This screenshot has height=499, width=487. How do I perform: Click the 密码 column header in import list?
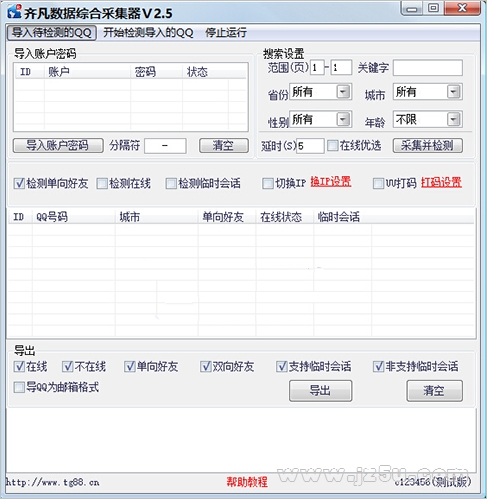click(157, 72)
